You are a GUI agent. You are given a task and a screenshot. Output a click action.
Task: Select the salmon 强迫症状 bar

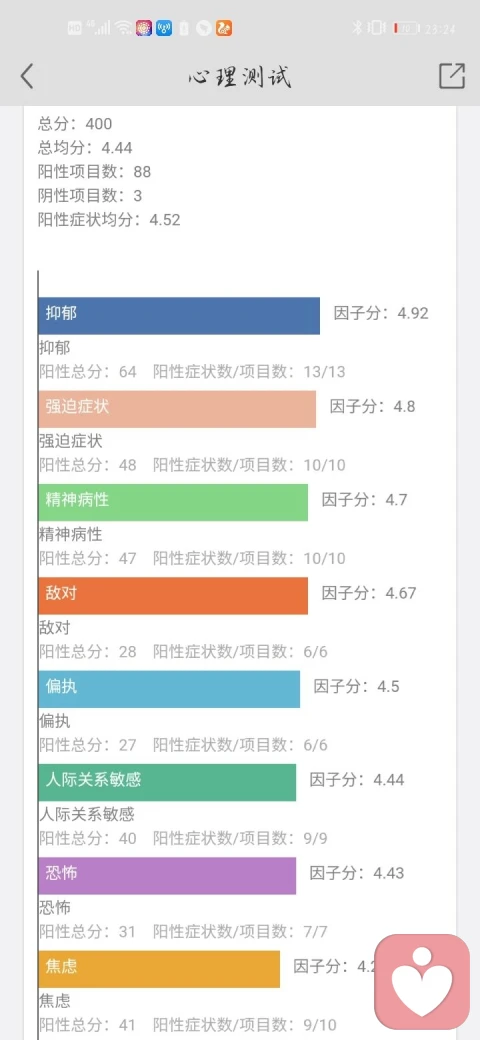click(x=177, y=409)
